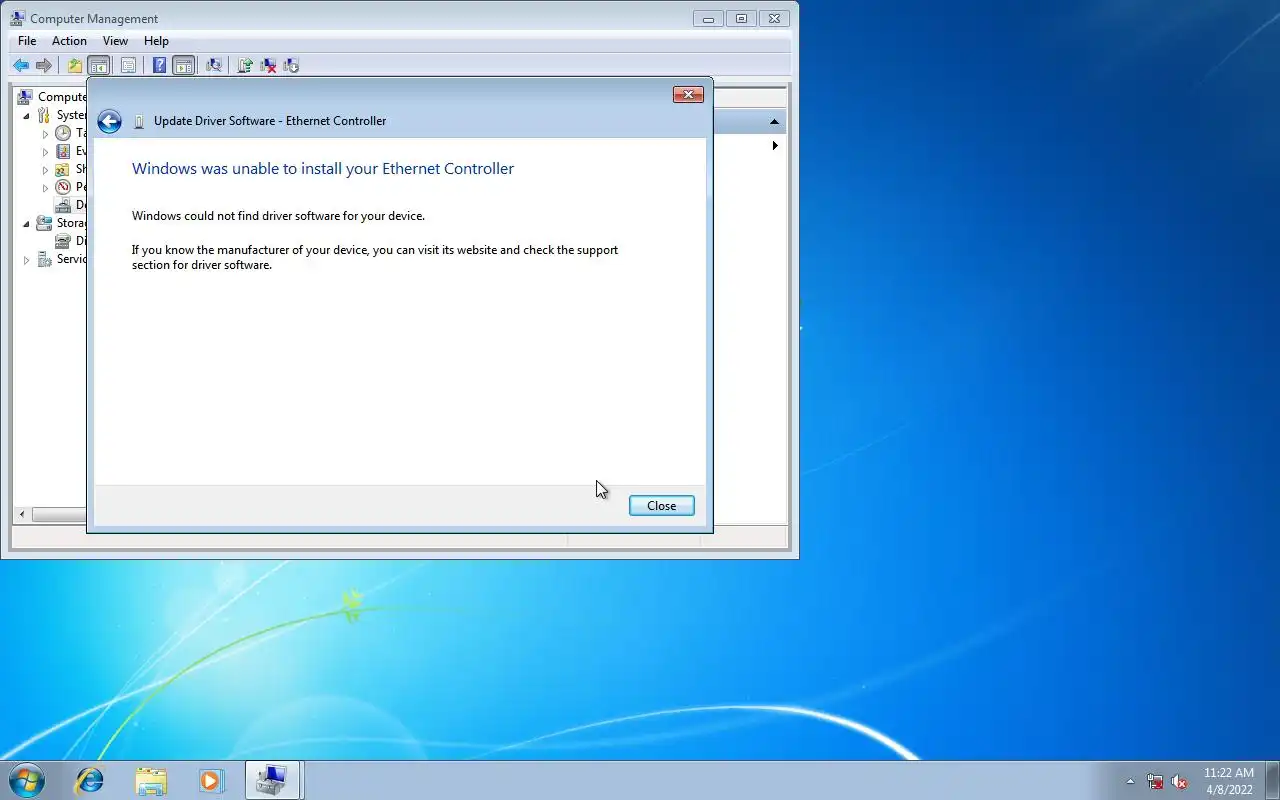
Task: Expand the Task Scheduler node arrow
Action: [x=45, y=133]
